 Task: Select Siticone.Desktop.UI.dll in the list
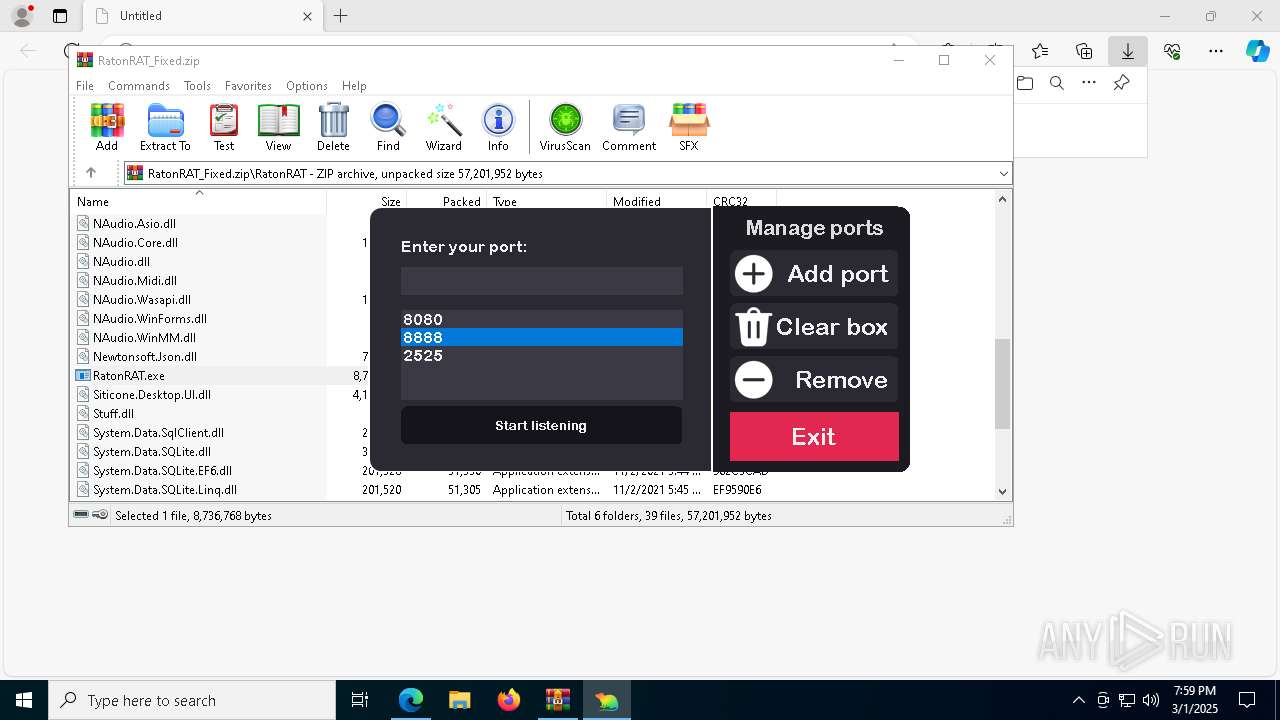pyautogui.click(x=152, y=395)
